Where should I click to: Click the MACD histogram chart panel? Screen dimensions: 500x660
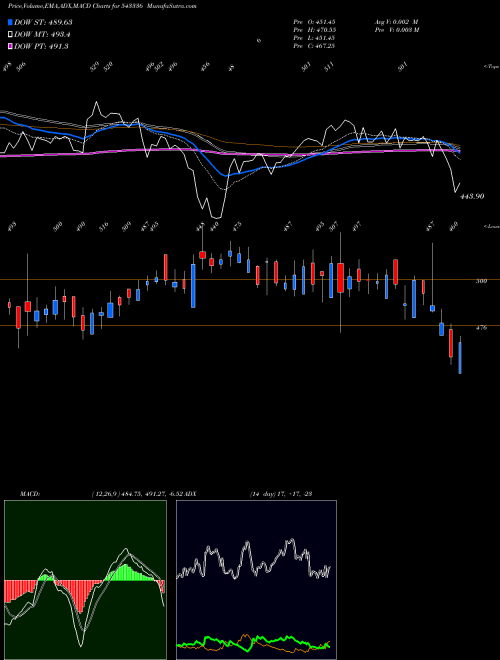point(85,580)
